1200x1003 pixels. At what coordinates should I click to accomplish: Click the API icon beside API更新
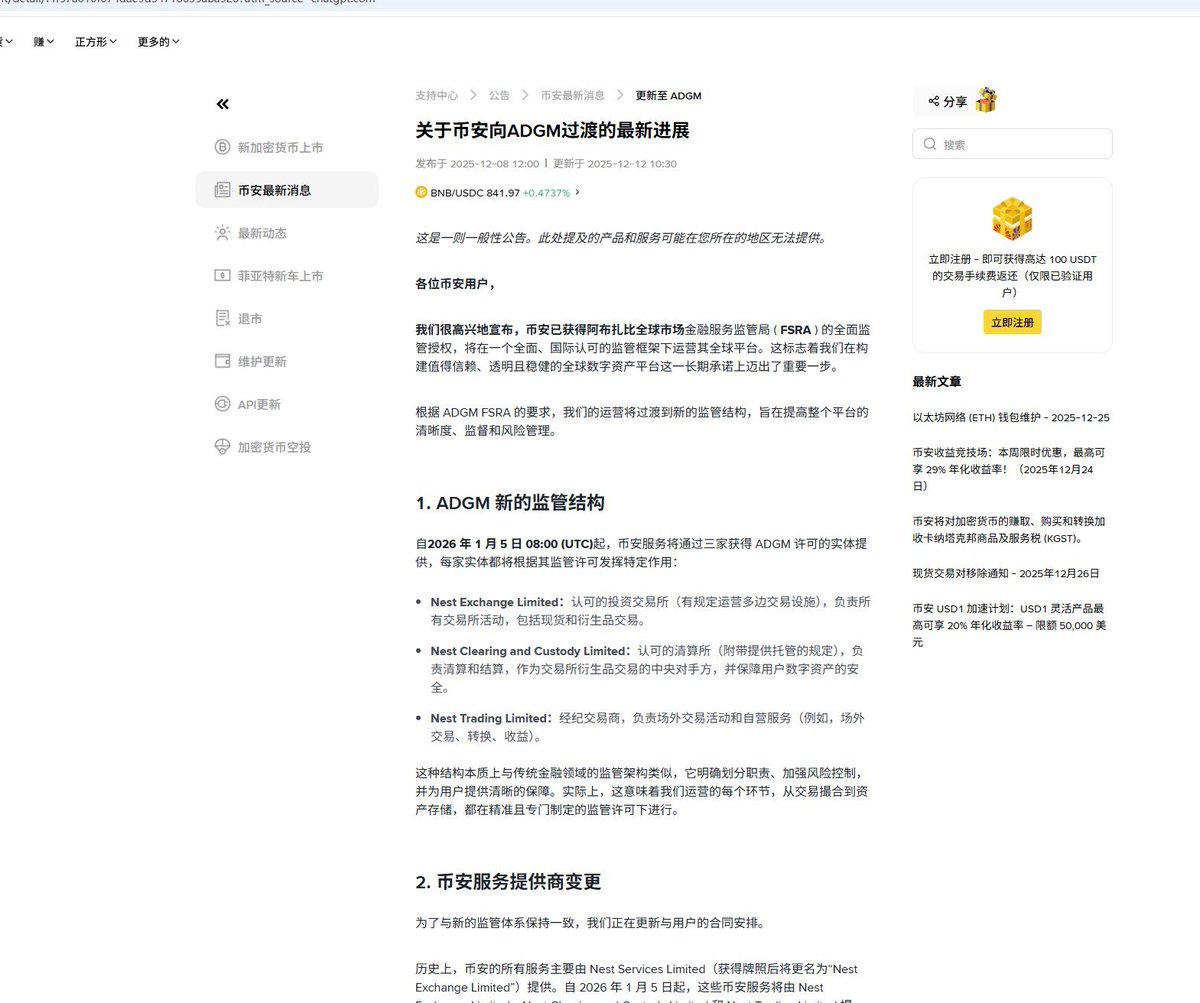coord(222,404)
